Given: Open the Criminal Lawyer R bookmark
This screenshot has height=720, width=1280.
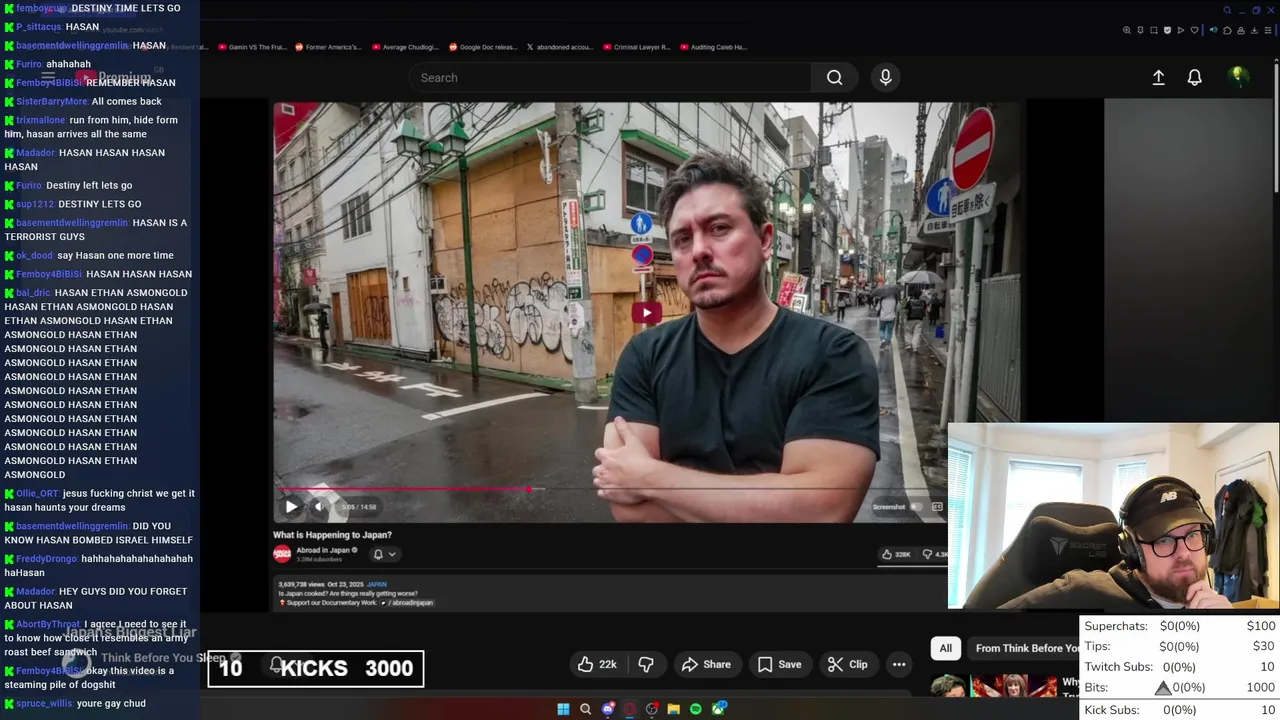Looking at the screenshot, I should [636, 47].
